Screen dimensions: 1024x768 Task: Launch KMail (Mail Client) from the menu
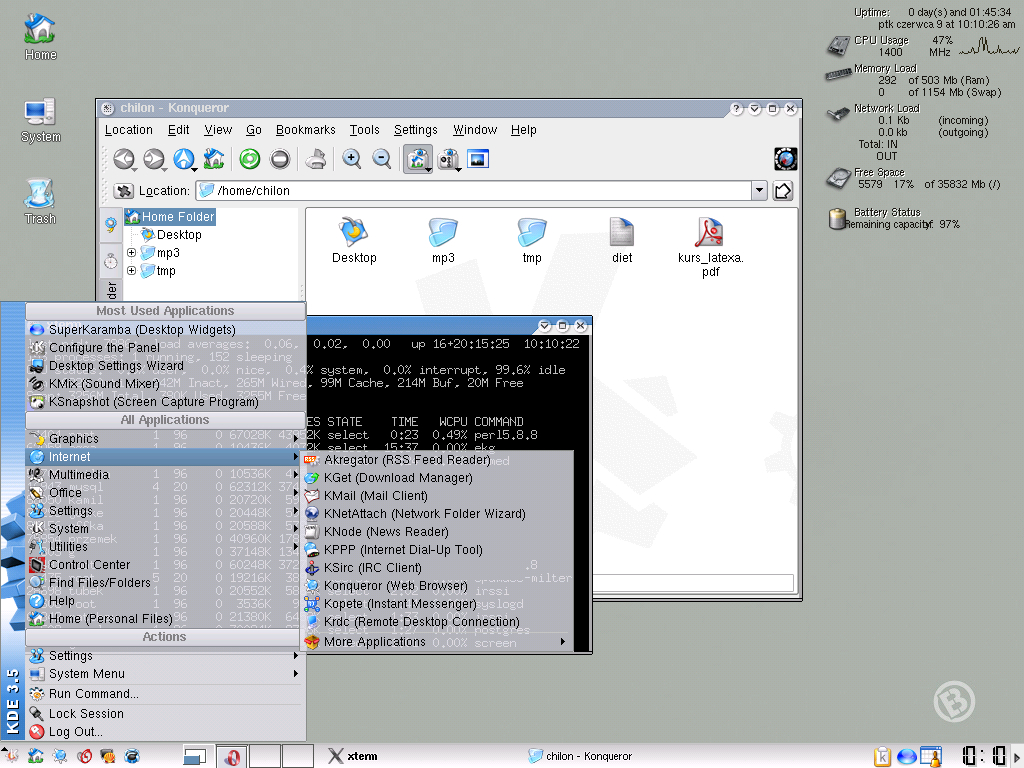point(375,496)
